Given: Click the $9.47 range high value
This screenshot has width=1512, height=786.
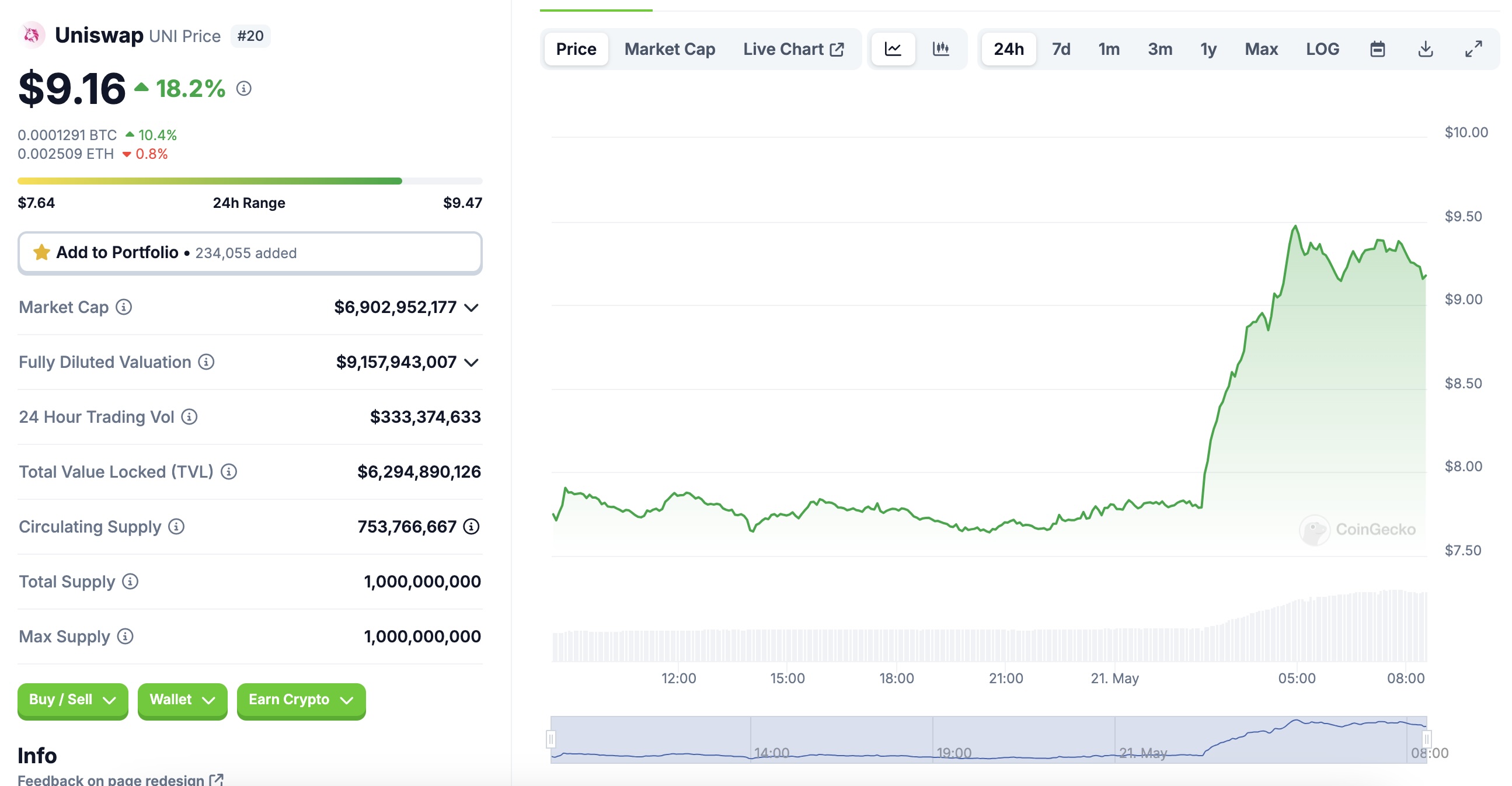Looking at the screenshot, I should click(x=462, y=203).
